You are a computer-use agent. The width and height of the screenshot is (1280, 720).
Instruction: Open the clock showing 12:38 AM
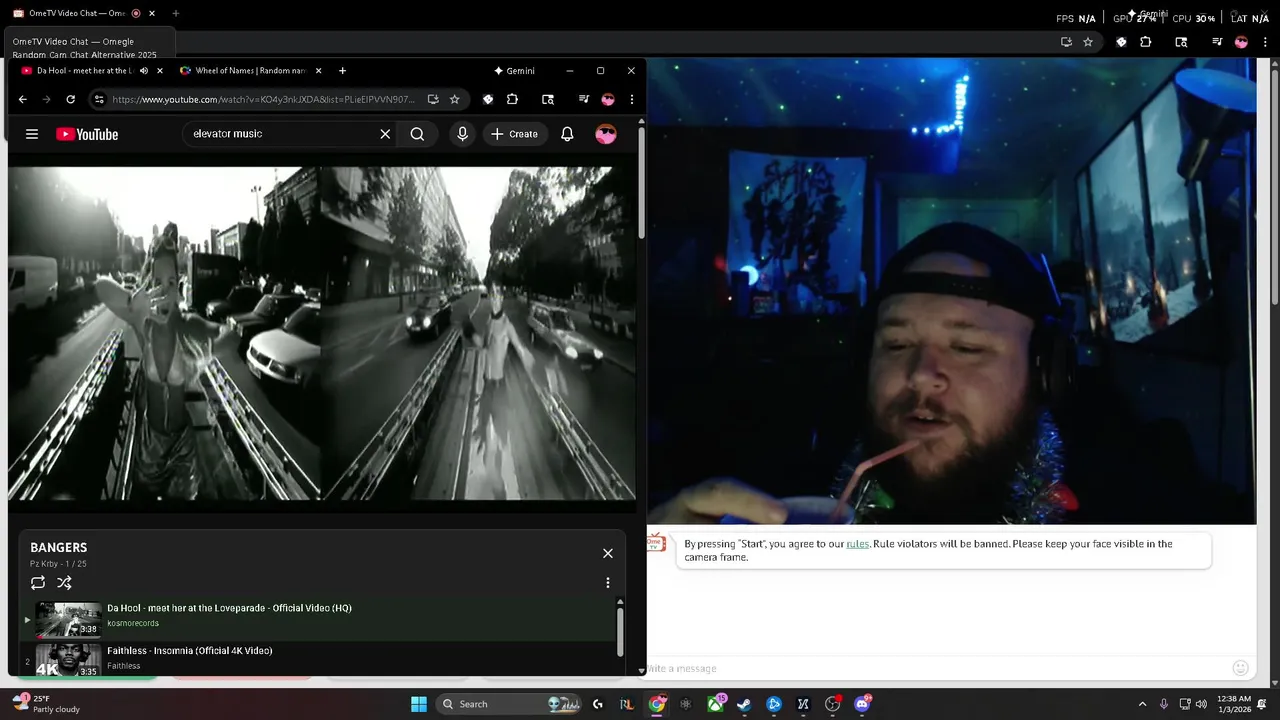click(x=1234, y=704)
